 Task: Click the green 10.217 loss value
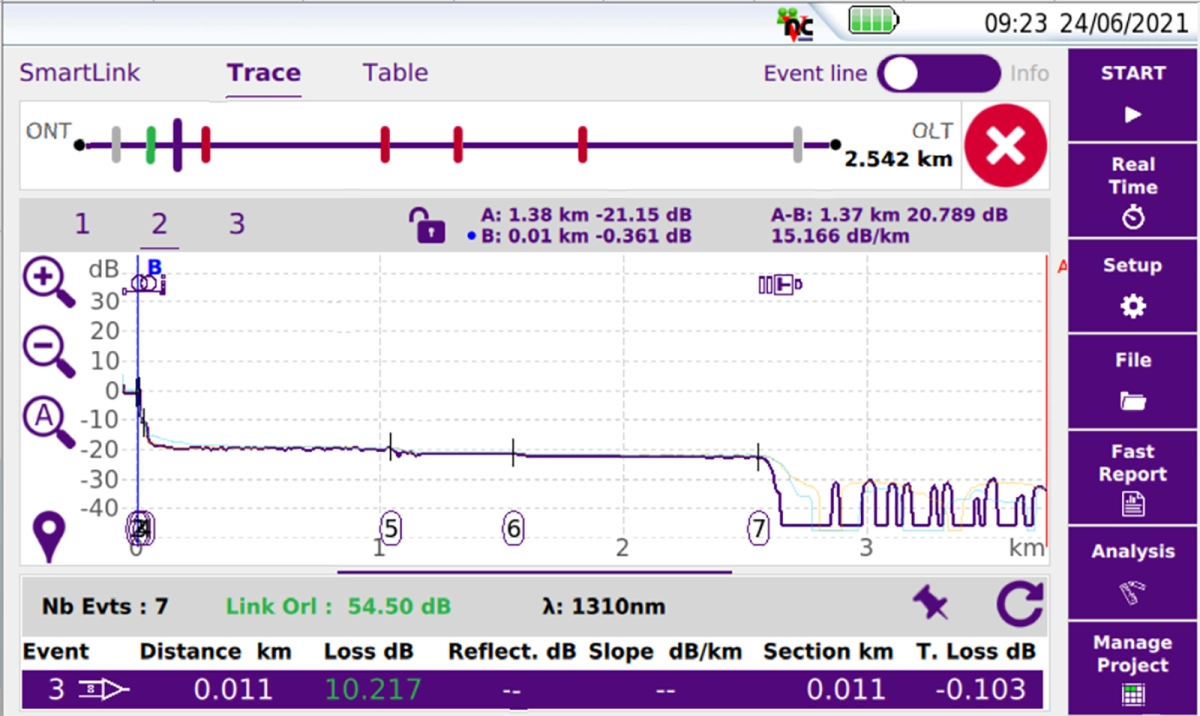(x=371, y=689)
